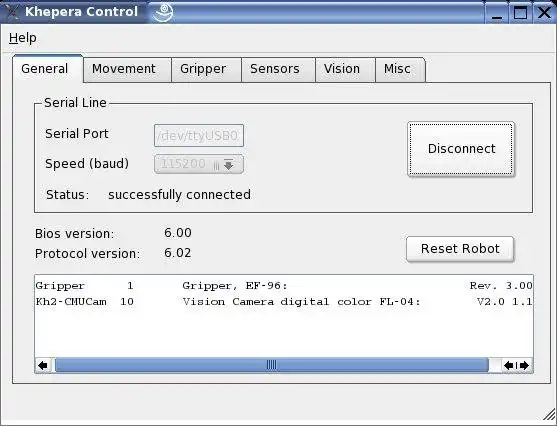Click the 'Protocol version:' label

coord(87,254)
